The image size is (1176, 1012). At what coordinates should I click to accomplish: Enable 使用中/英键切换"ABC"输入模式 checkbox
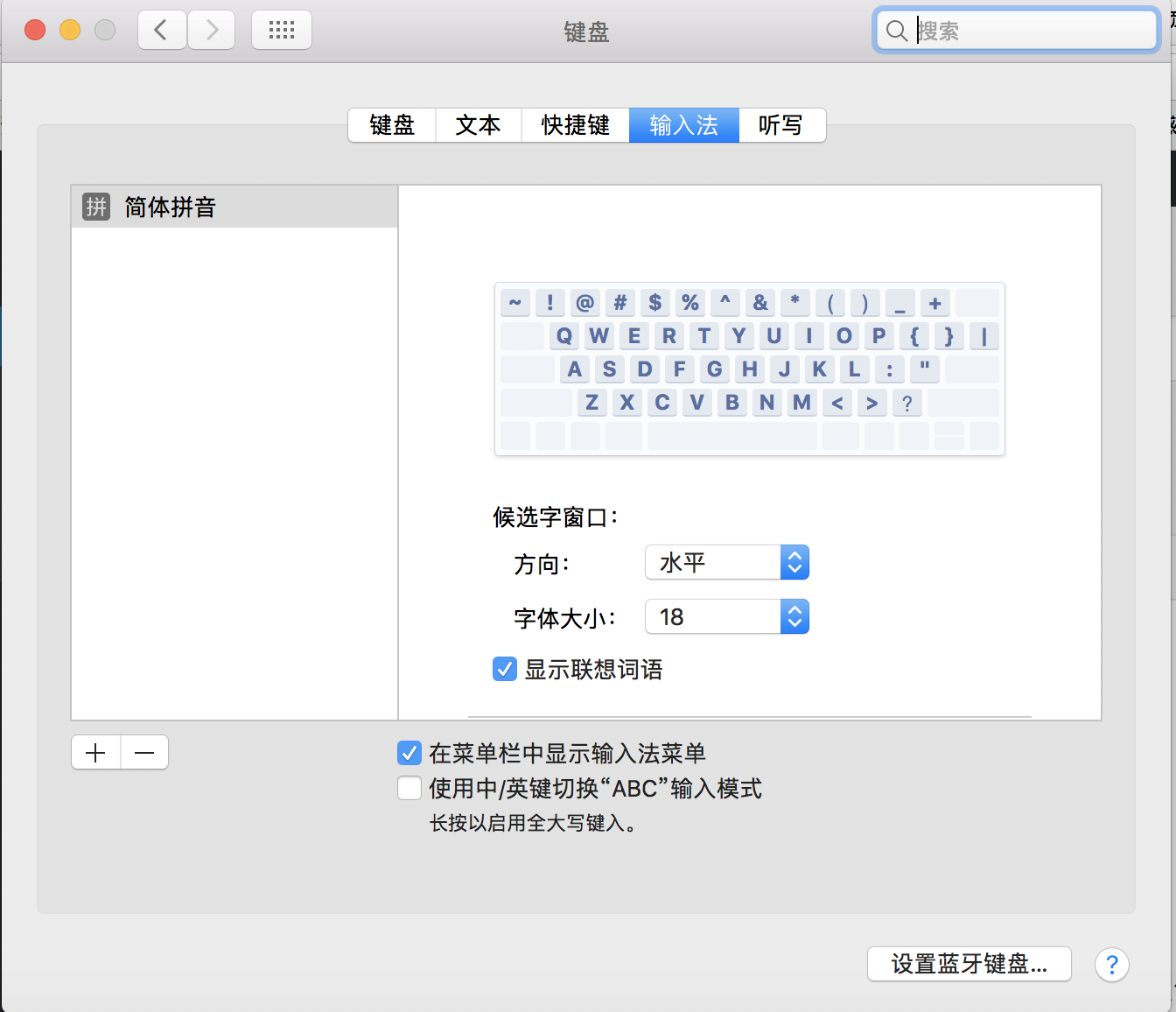(x=409, y=788)
